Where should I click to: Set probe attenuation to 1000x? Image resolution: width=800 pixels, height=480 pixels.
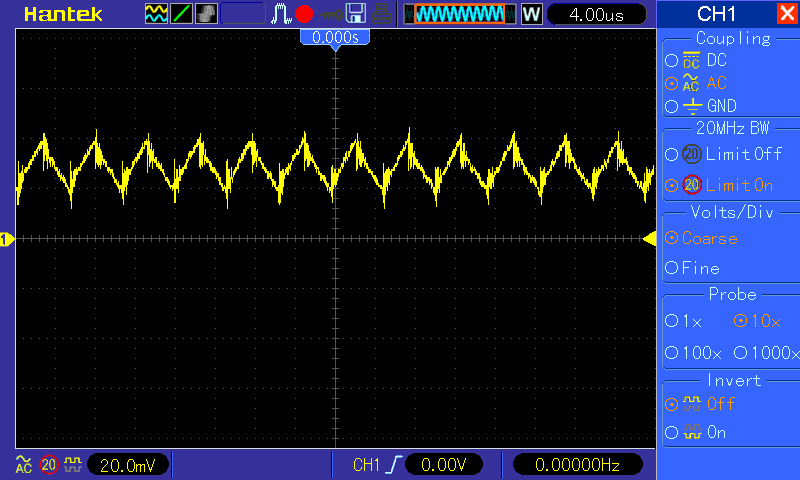click(x=766, y=352)
